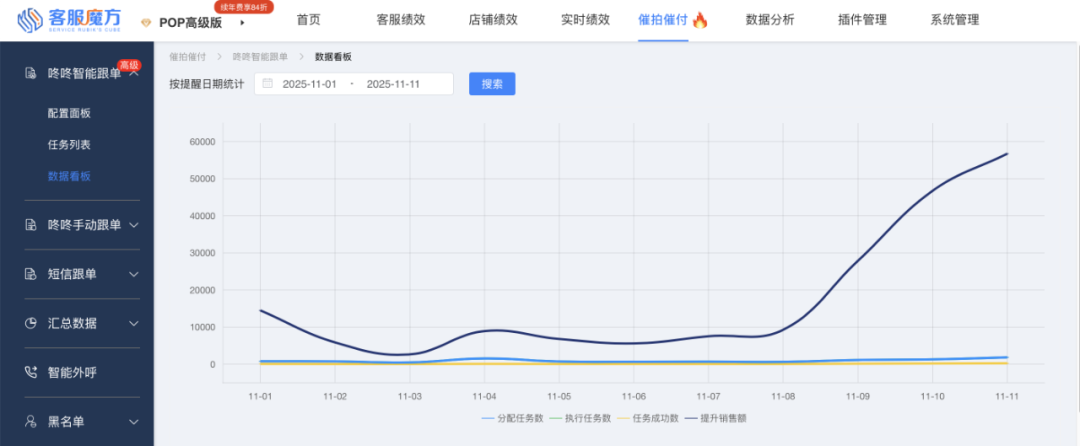Click the 11-01 x-axis label
The height and width of the screenshot is (446, 1080).
pyautogui.click(x=260, y=397)
